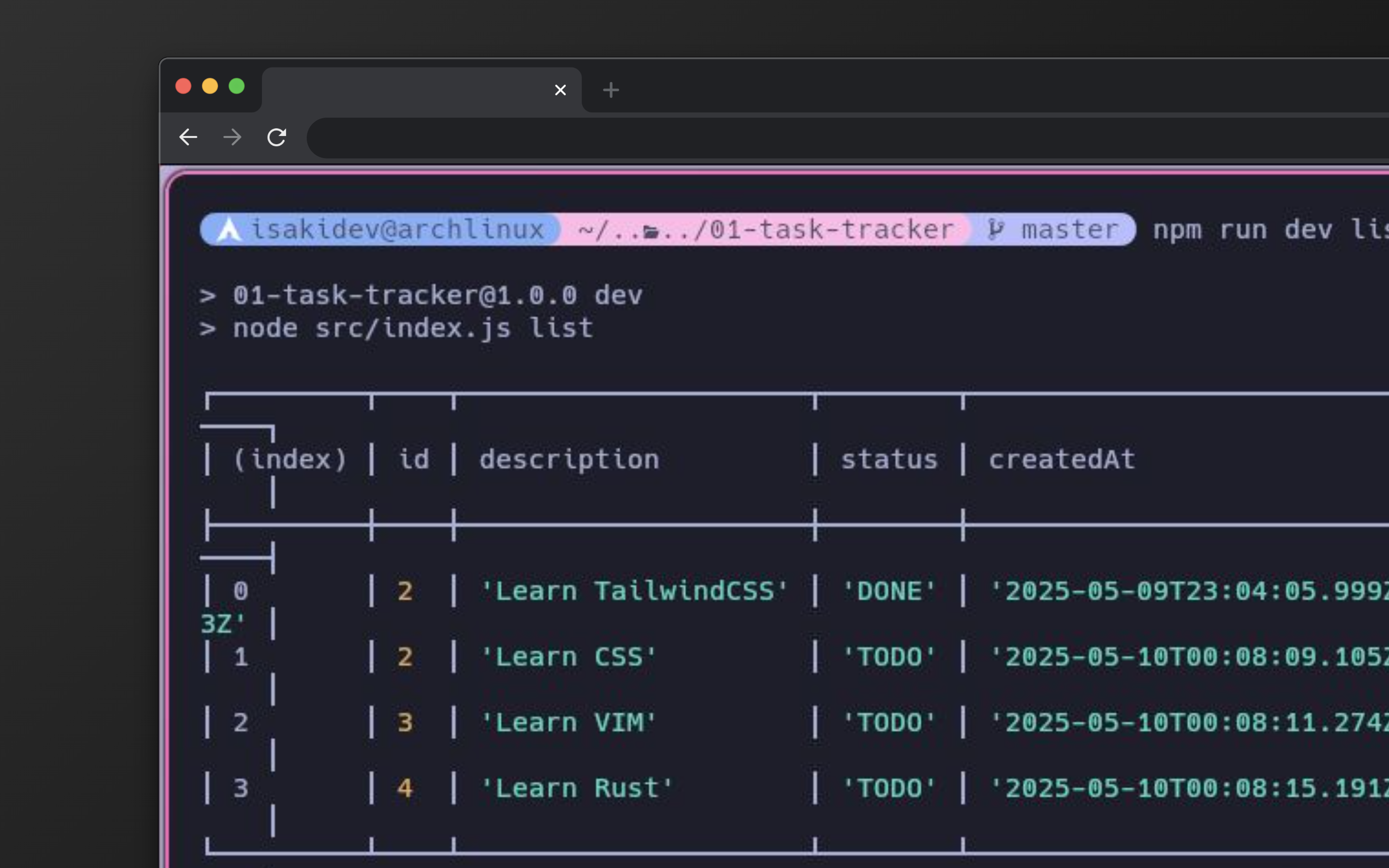
Task: Open a new tab with plus icon
Action: tap(611, 90)
